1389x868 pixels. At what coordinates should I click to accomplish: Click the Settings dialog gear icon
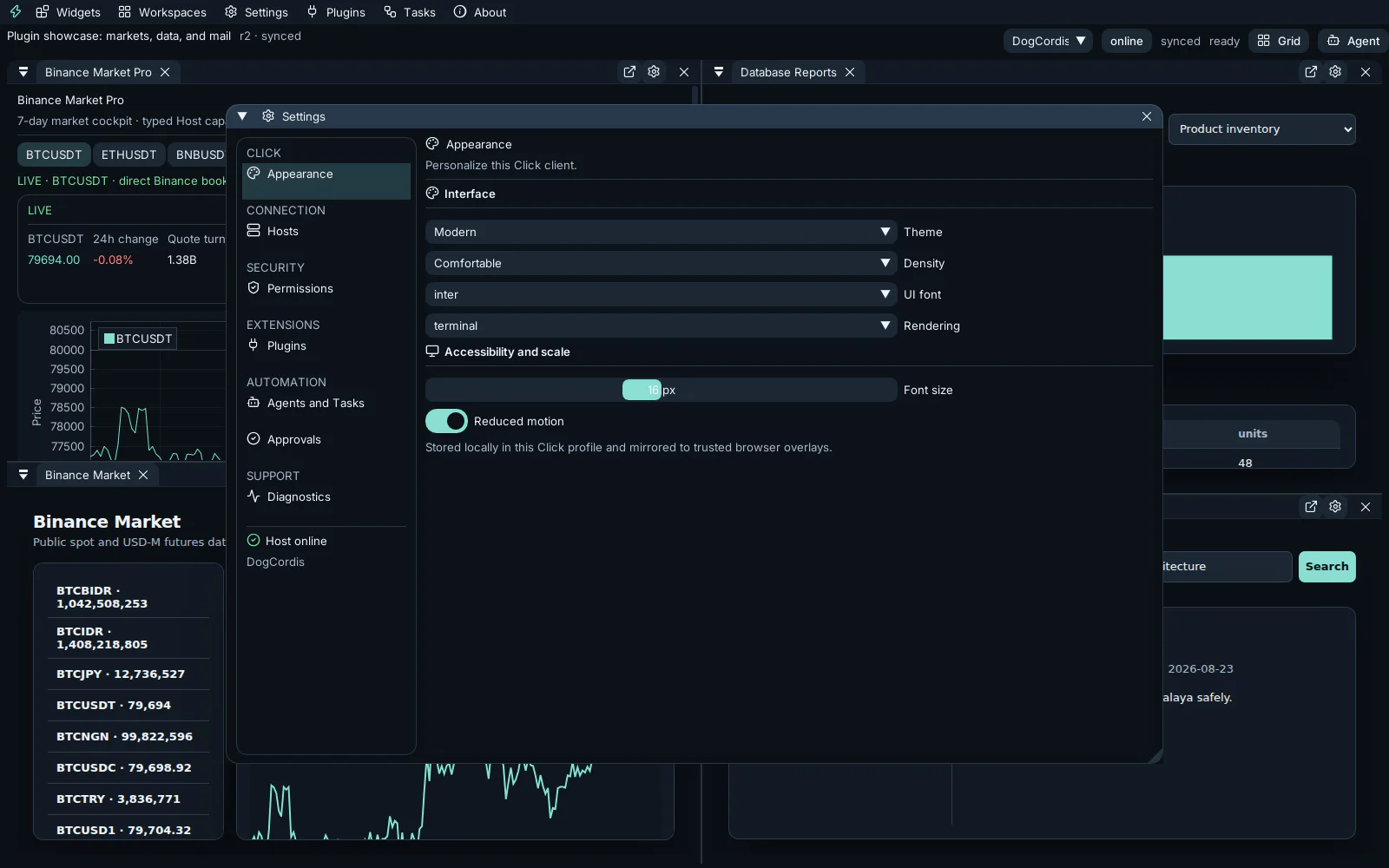point(268,116)
